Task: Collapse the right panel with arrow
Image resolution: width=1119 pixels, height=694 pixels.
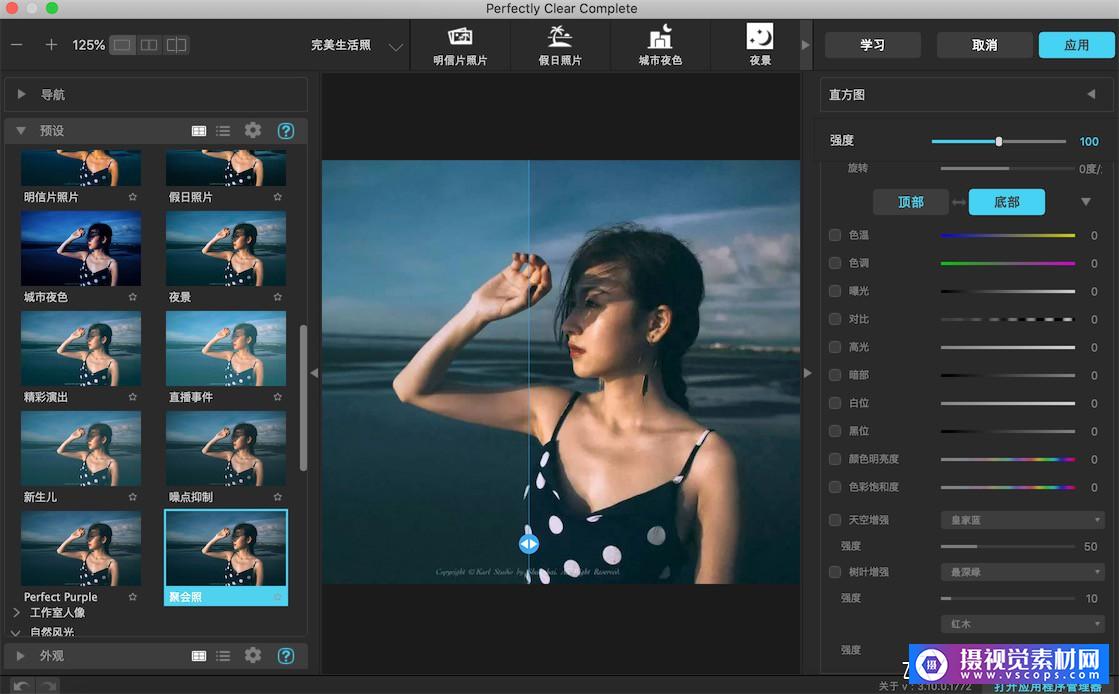Action: (x=807, y=373)
